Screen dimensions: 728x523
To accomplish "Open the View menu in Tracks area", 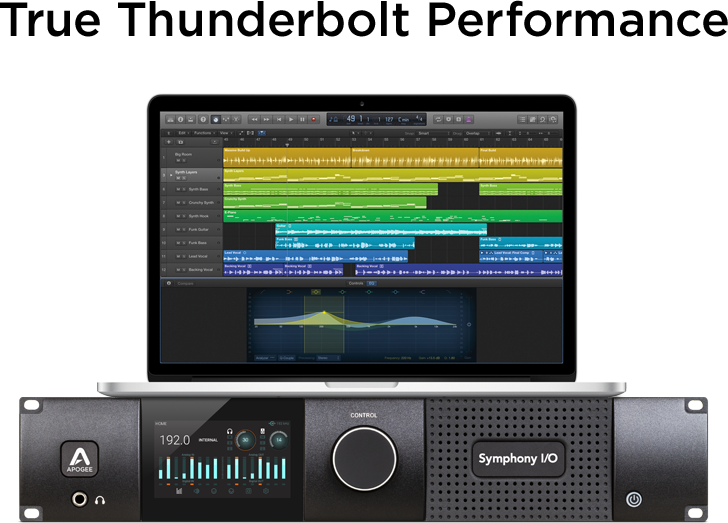I will coord(227,133).
